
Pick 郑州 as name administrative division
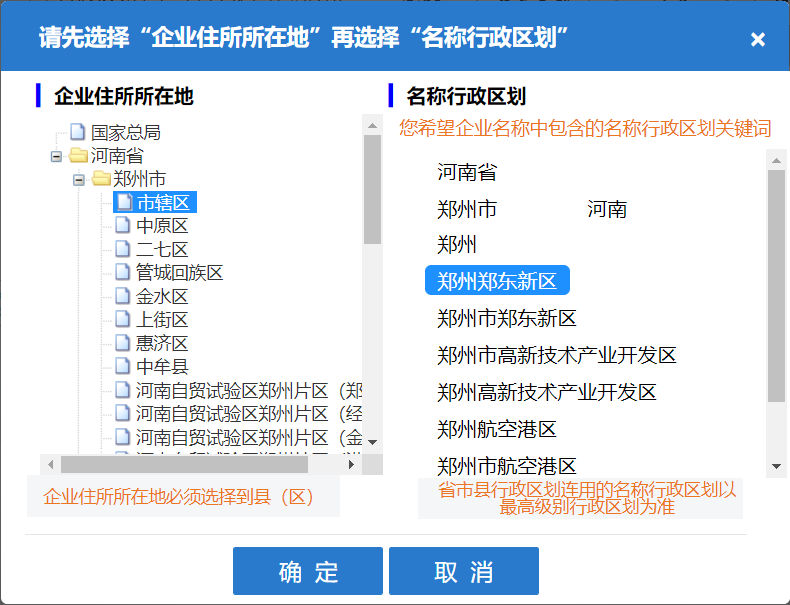tap(457, 245)
